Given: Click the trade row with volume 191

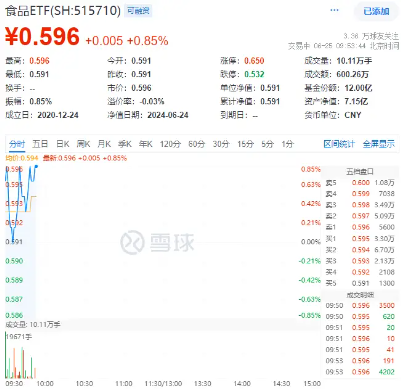Looking at the screenshot, I should coord(360,361).
